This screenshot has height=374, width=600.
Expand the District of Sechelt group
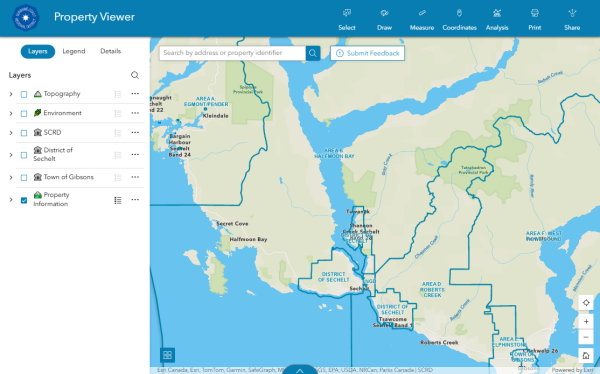click(11, 155)
